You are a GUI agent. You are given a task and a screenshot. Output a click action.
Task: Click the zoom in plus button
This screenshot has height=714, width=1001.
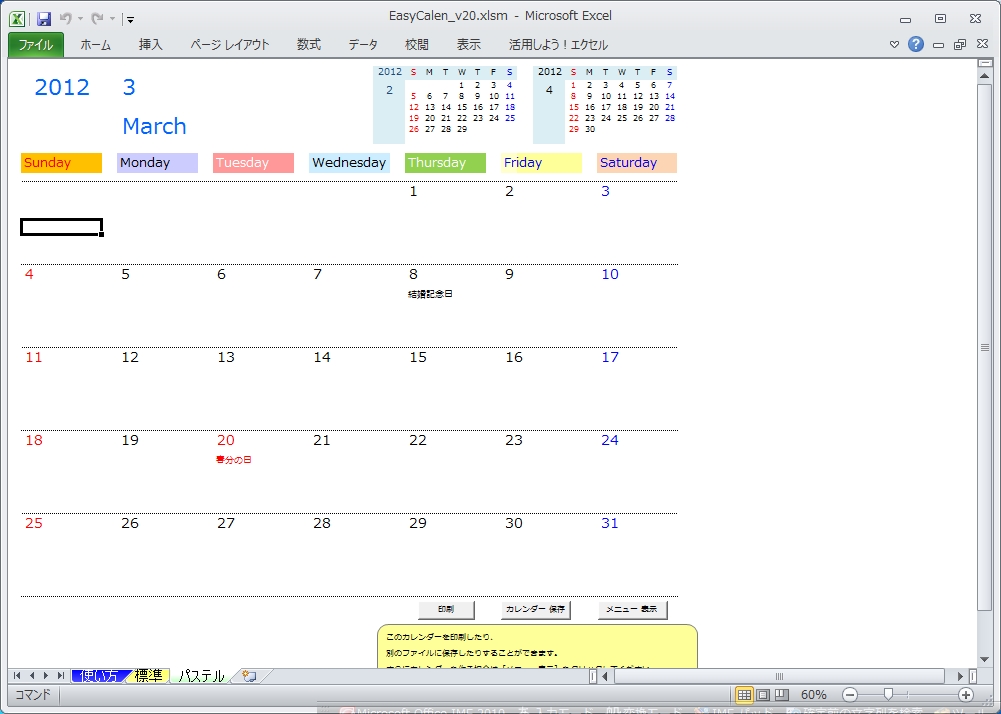point(966,695)
